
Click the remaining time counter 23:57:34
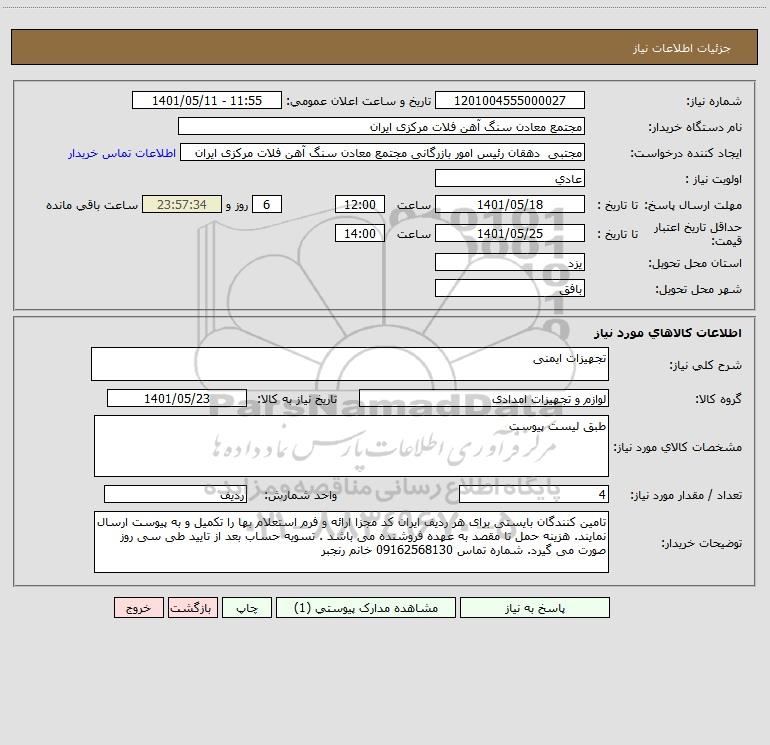click(x=182, y=204)
